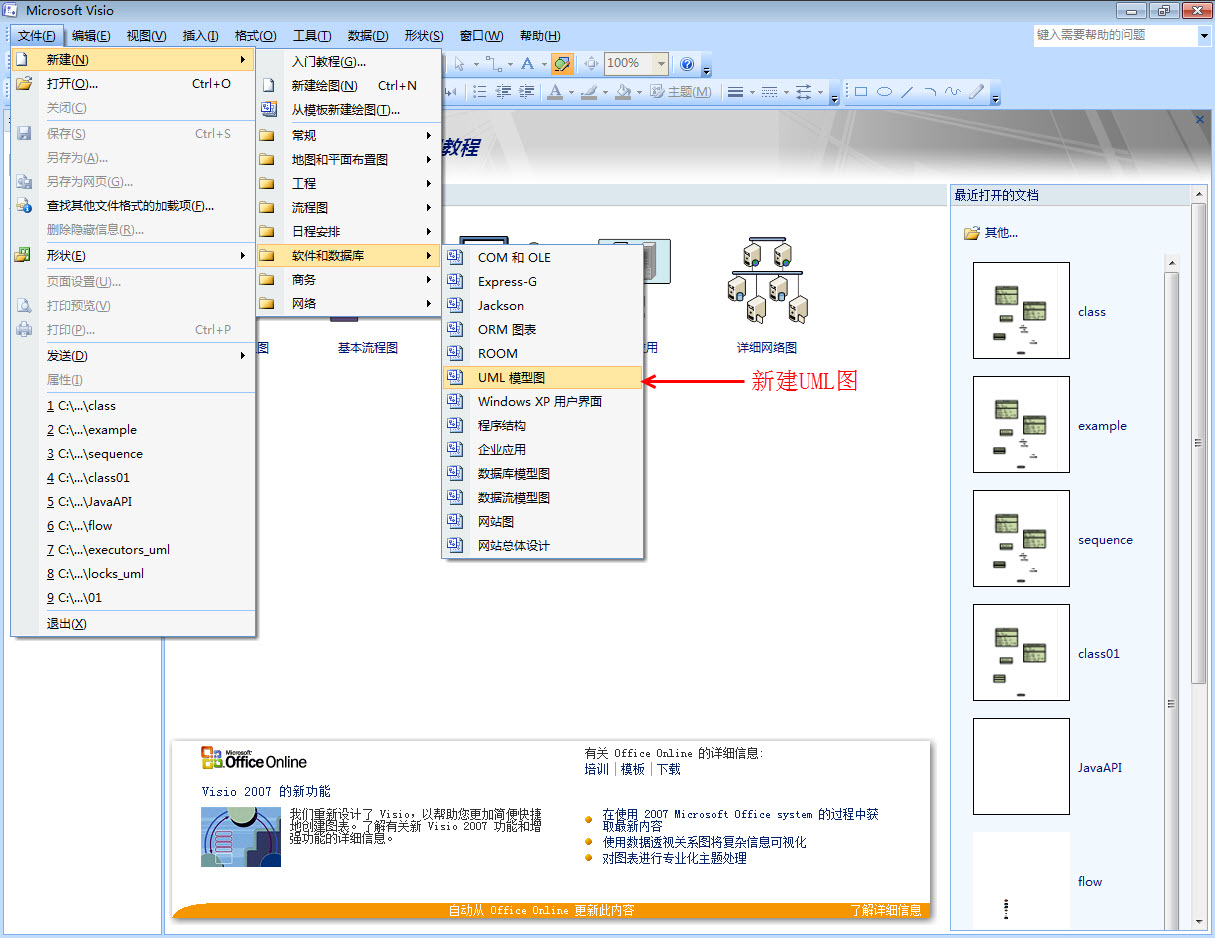Expand the Fill Color dropdown arrow

tap(639, 92)
